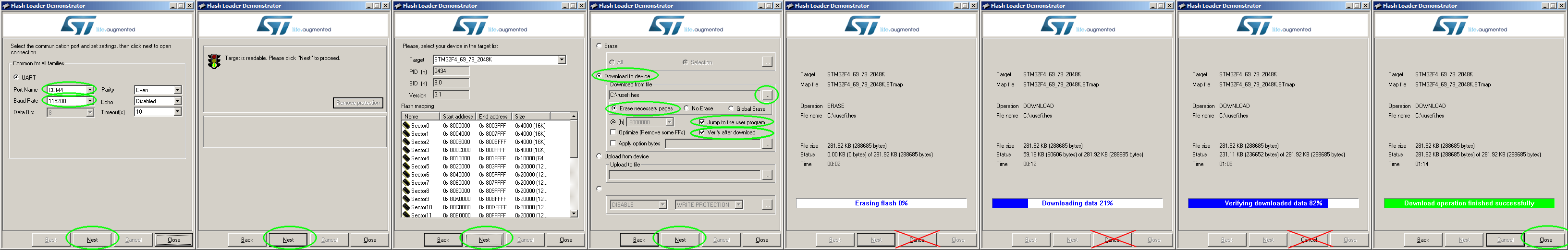Enable Apply option bytes checkbox
Screen dimensions: 1568x250
coord(613,143)
